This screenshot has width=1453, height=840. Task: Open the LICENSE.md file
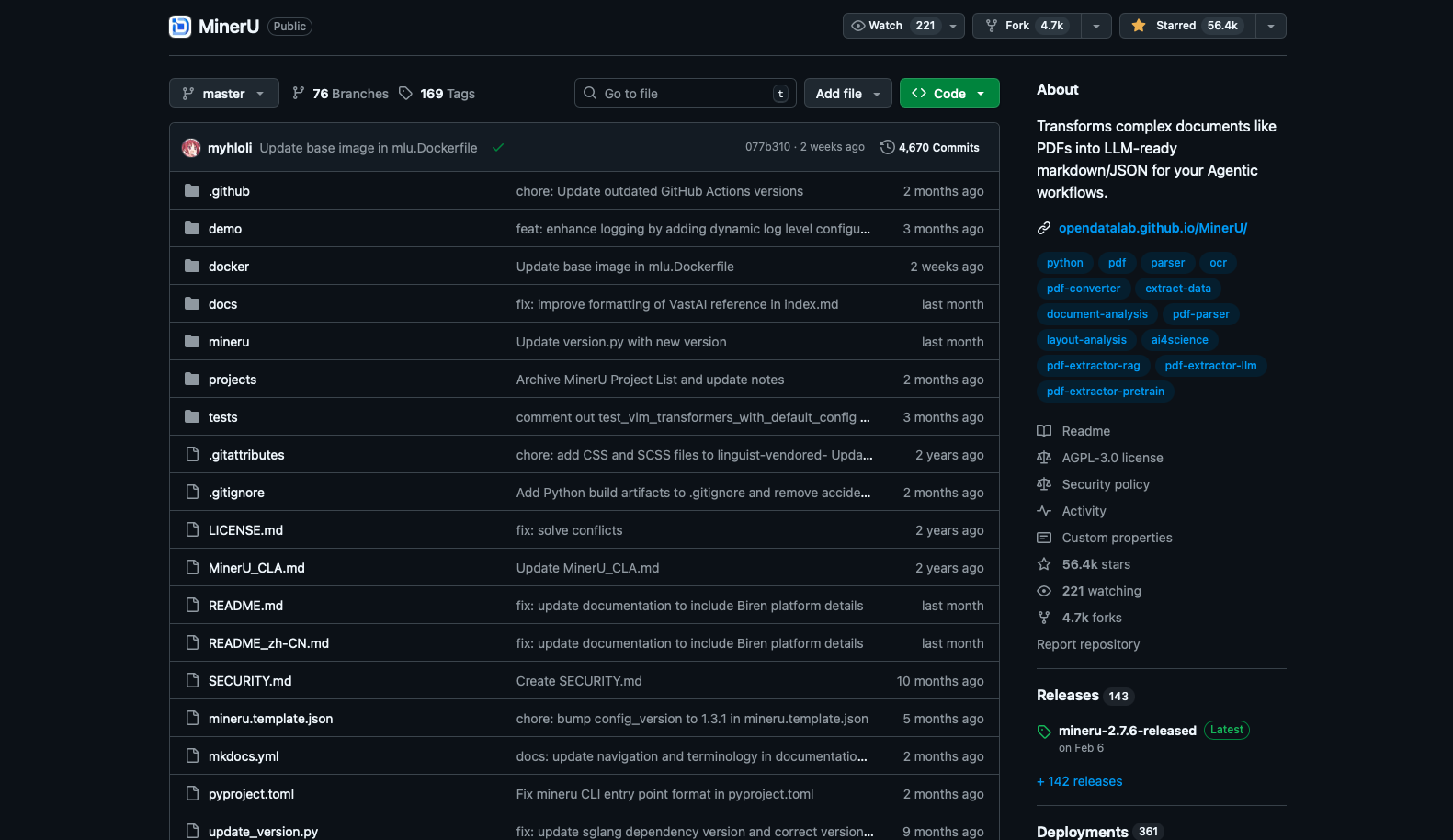coord(245,530)
